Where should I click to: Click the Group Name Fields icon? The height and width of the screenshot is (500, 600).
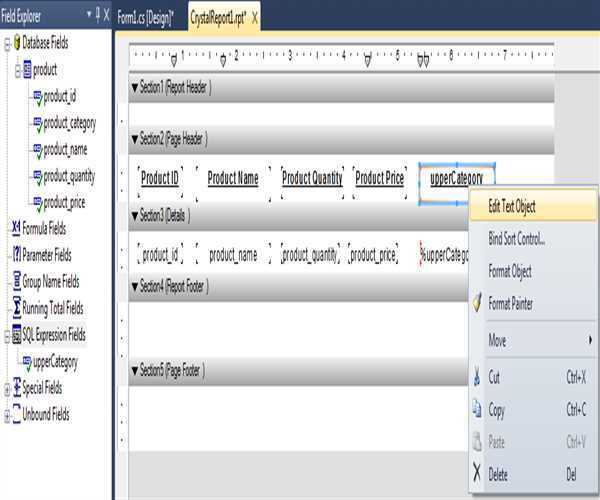click(x=15, y=281)
